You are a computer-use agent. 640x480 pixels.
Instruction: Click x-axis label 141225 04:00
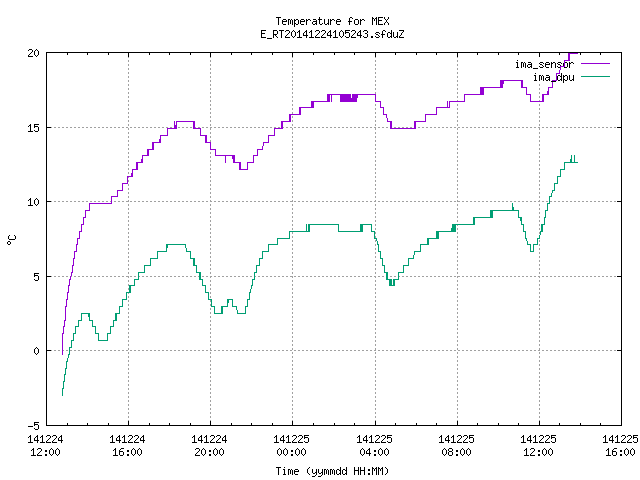tap(374, 446)
